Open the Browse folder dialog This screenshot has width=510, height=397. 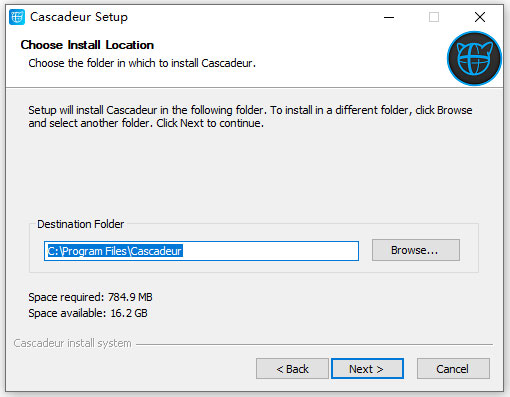pos(416,250)
